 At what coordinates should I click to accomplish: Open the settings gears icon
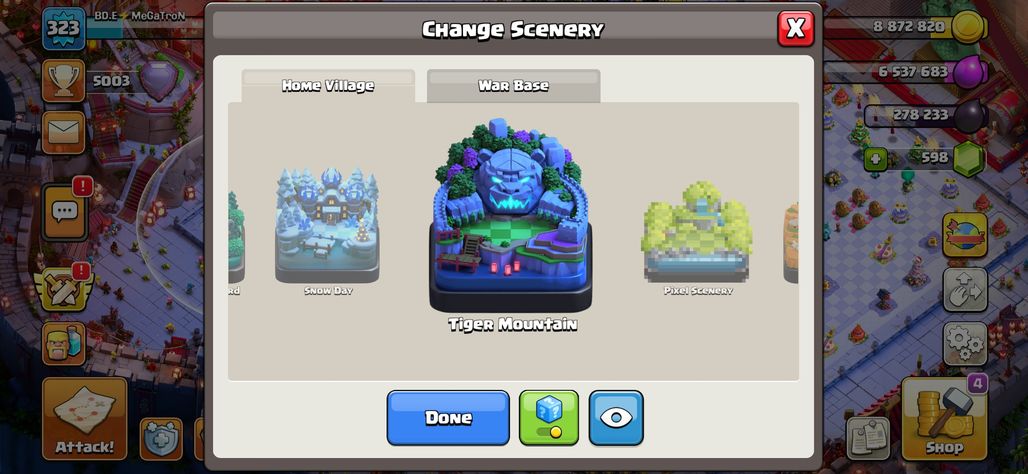965,344
